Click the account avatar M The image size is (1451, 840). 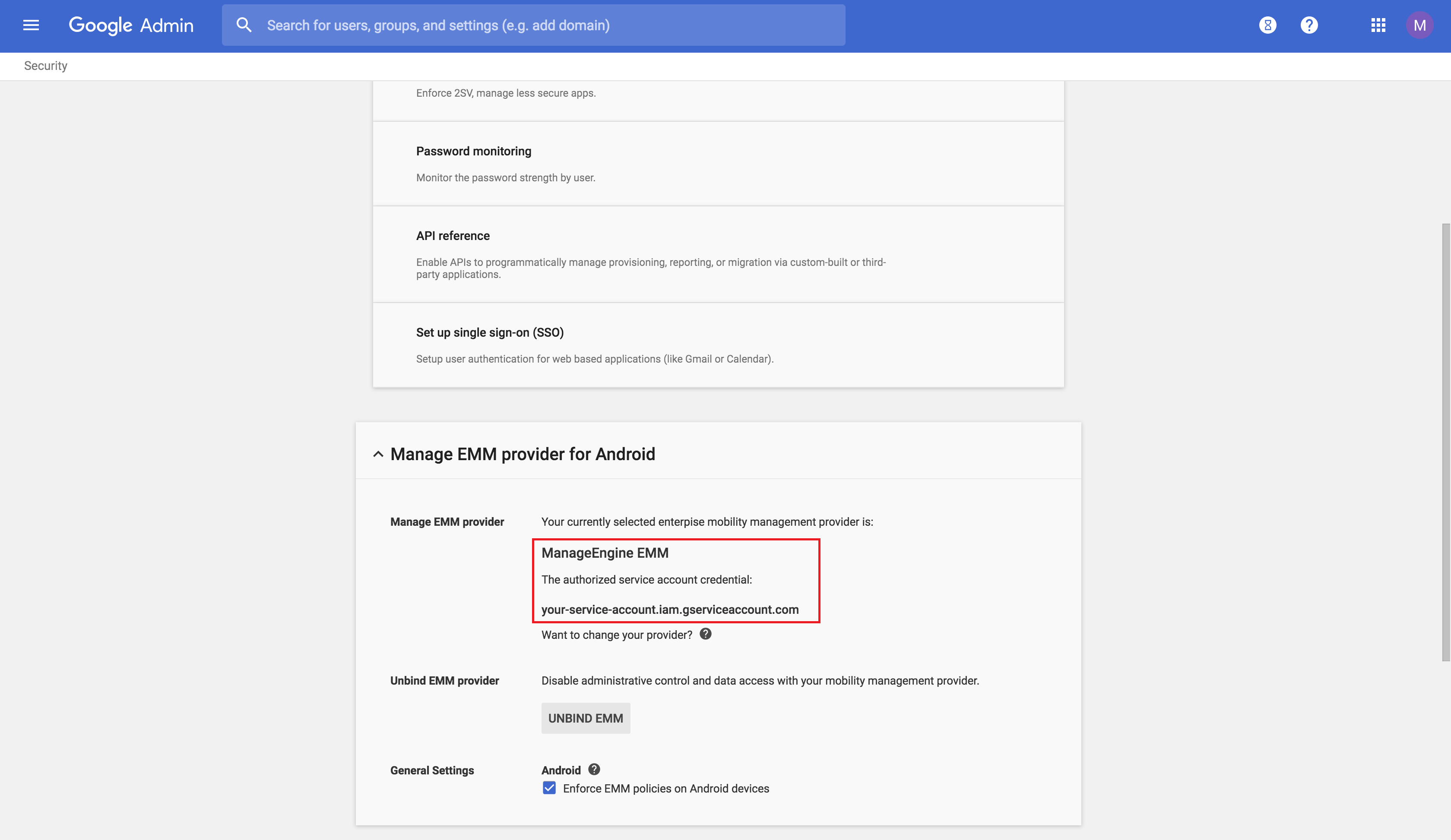point(1420,25)
